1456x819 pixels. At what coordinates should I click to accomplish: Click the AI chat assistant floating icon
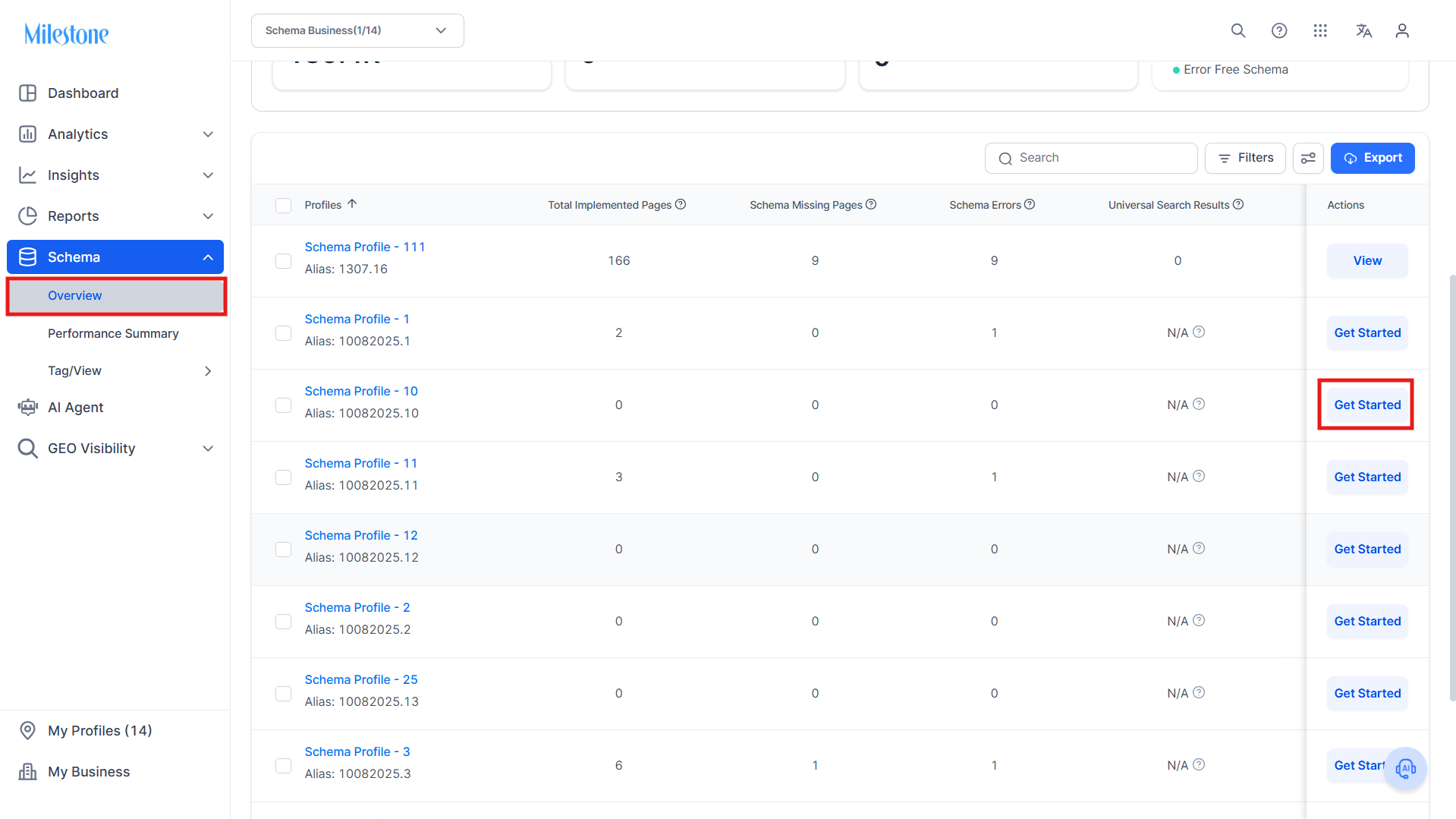coord(1406,768)
